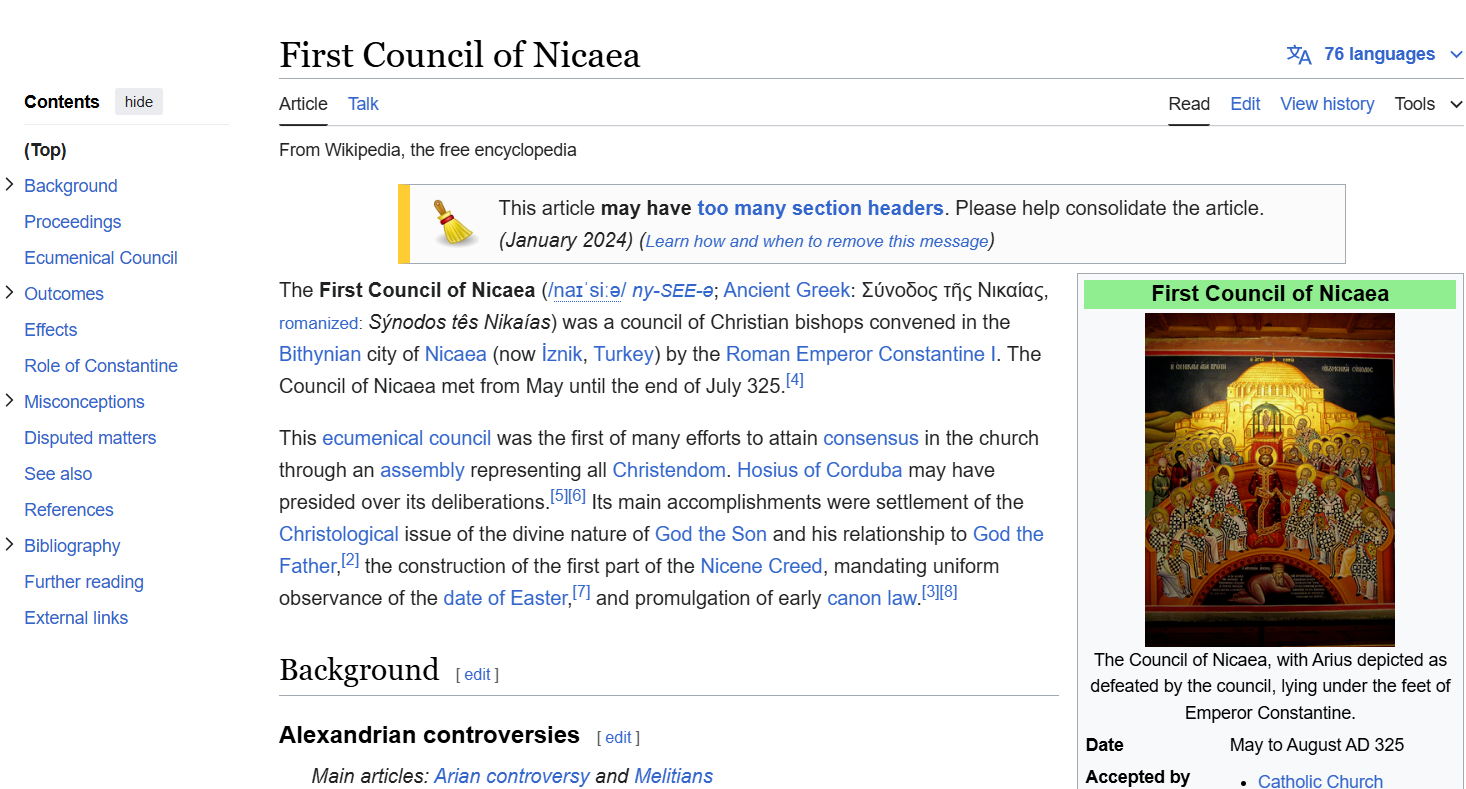Screen dimensions: 1466x789
Task: Open the consensus link
Action: click(870, 438)
